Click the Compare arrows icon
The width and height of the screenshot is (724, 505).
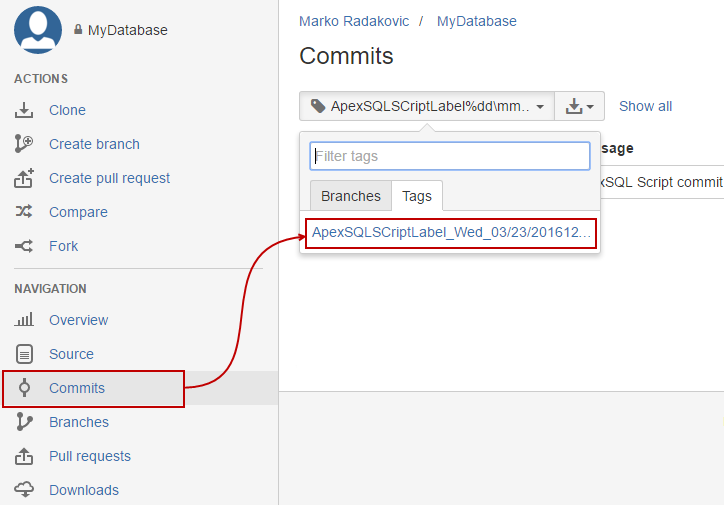pos(25,212)
